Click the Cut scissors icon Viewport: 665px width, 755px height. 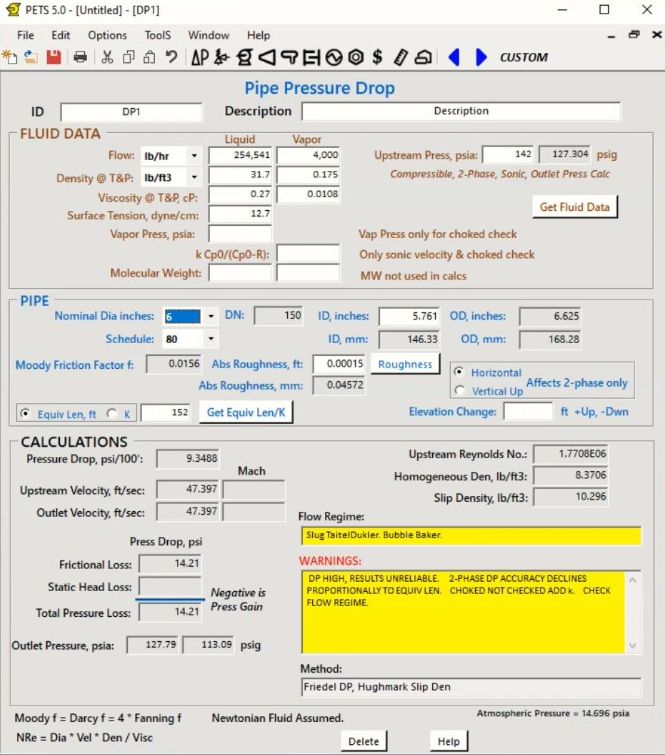107,57
